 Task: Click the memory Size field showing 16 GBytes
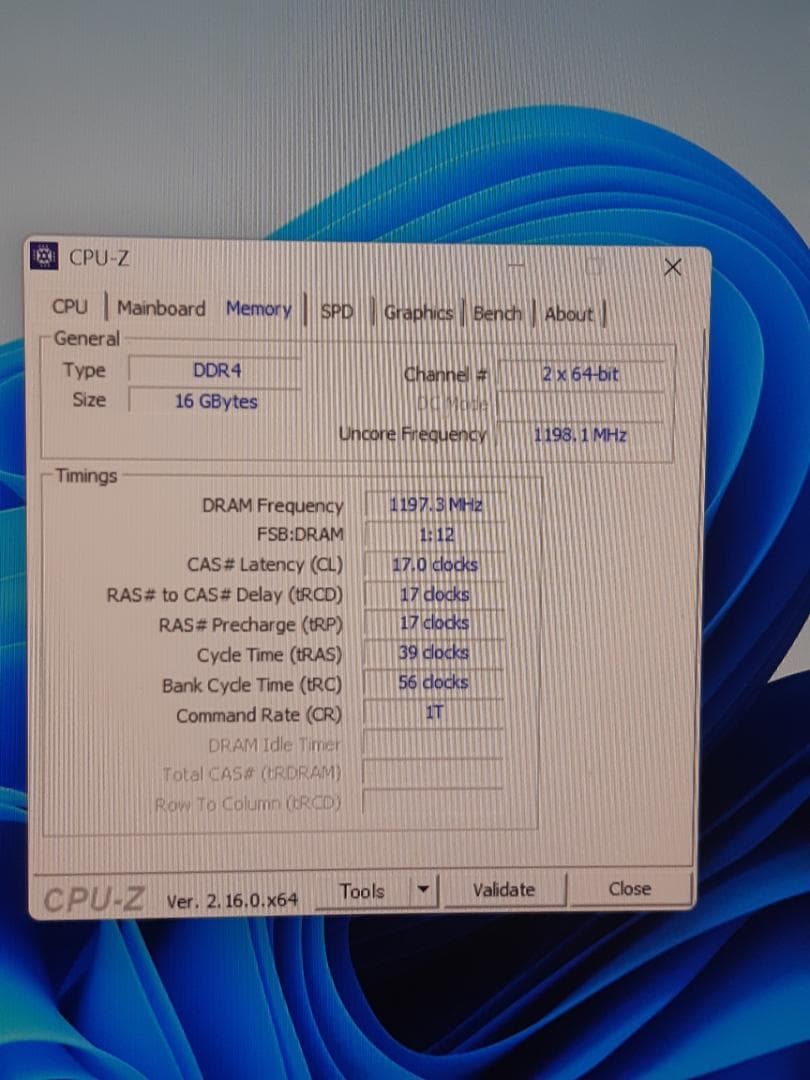point(214,400)
